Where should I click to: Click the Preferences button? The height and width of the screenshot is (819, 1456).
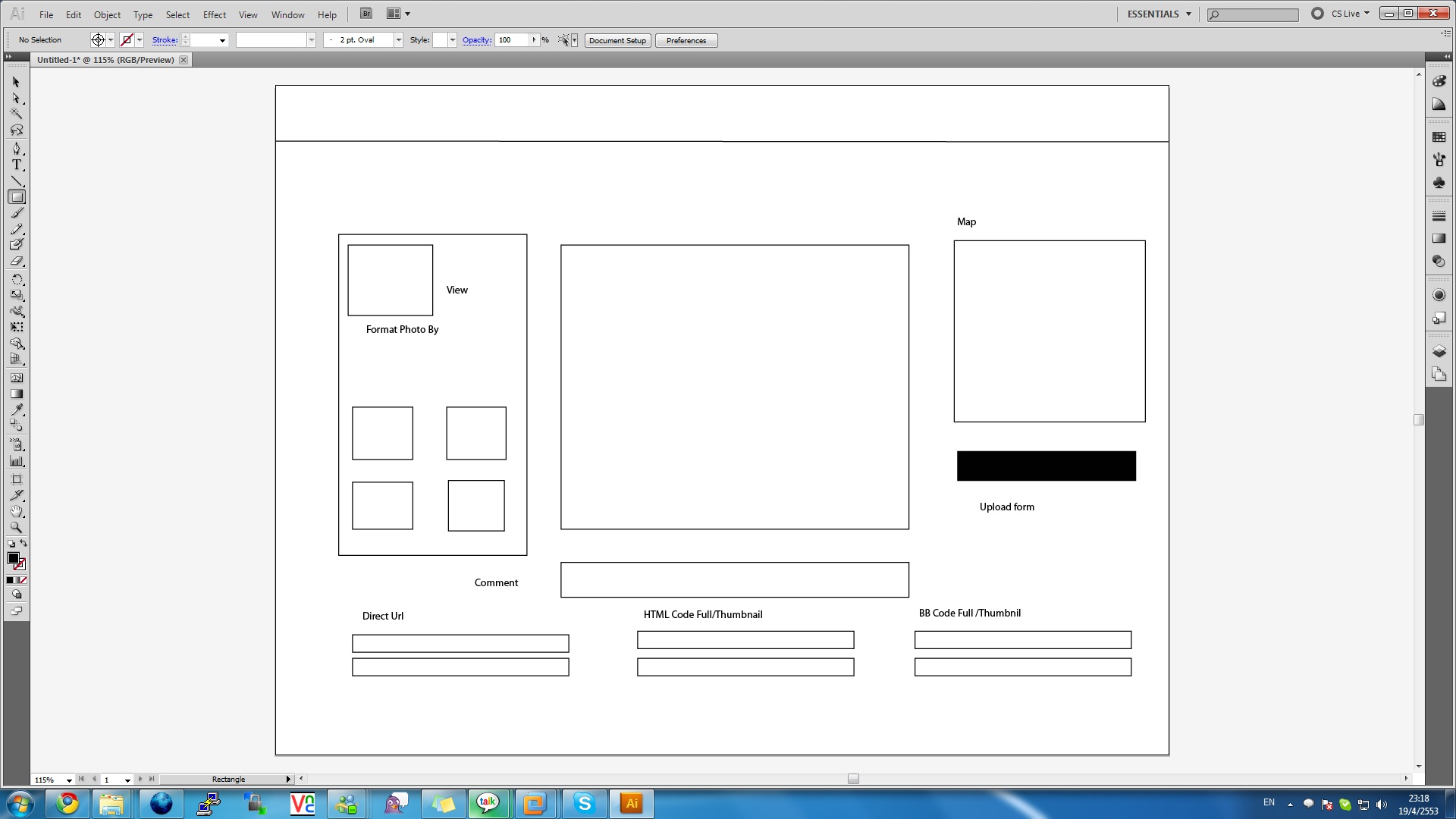click(686, 40)
